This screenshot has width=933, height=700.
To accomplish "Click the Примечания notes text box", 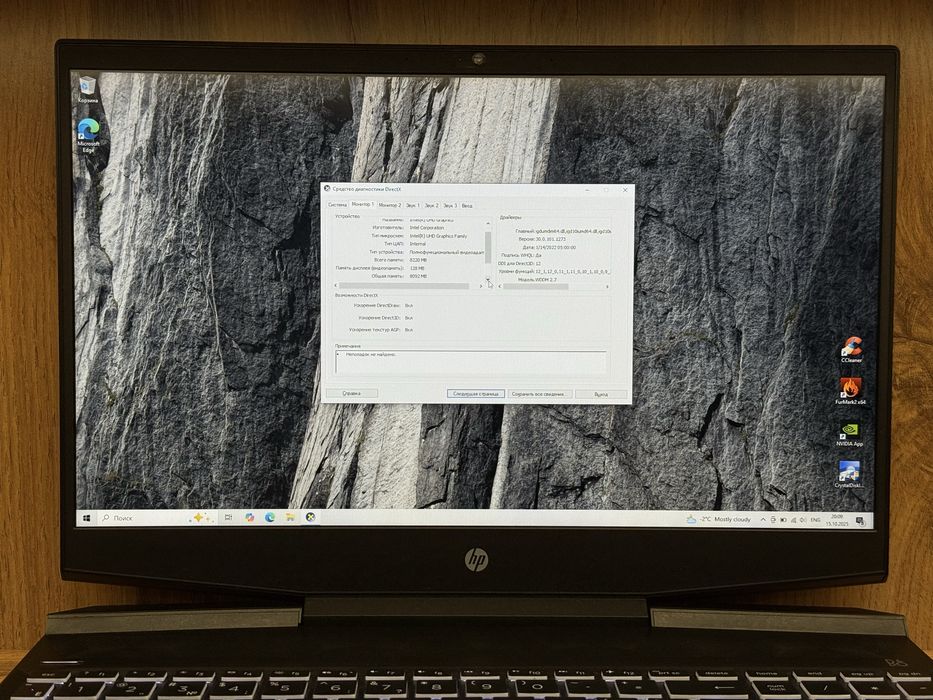I will coord(471,362).
